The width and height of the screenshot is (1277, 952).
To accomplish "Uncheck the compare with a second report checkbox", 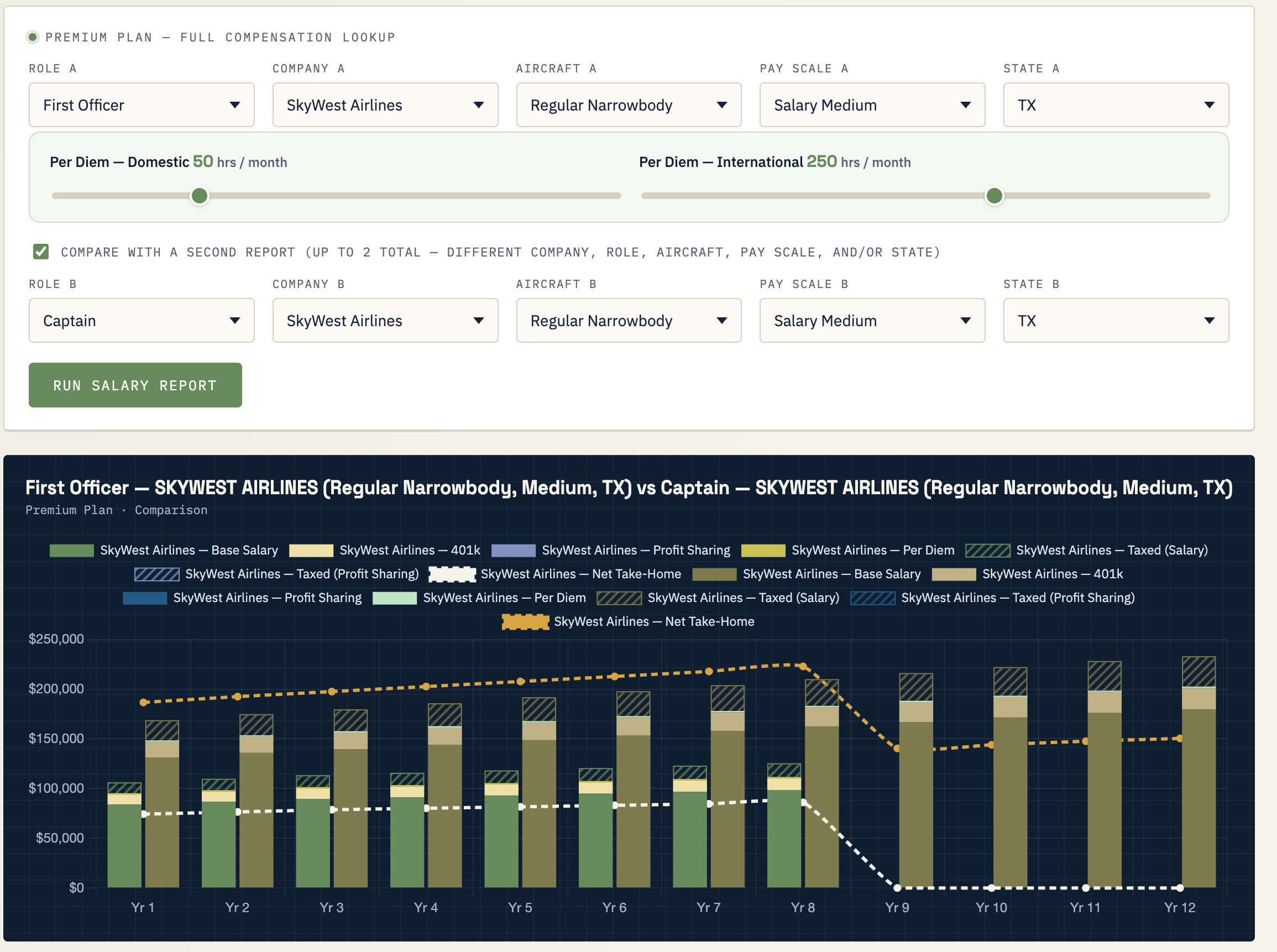I will tap(41, 252).
